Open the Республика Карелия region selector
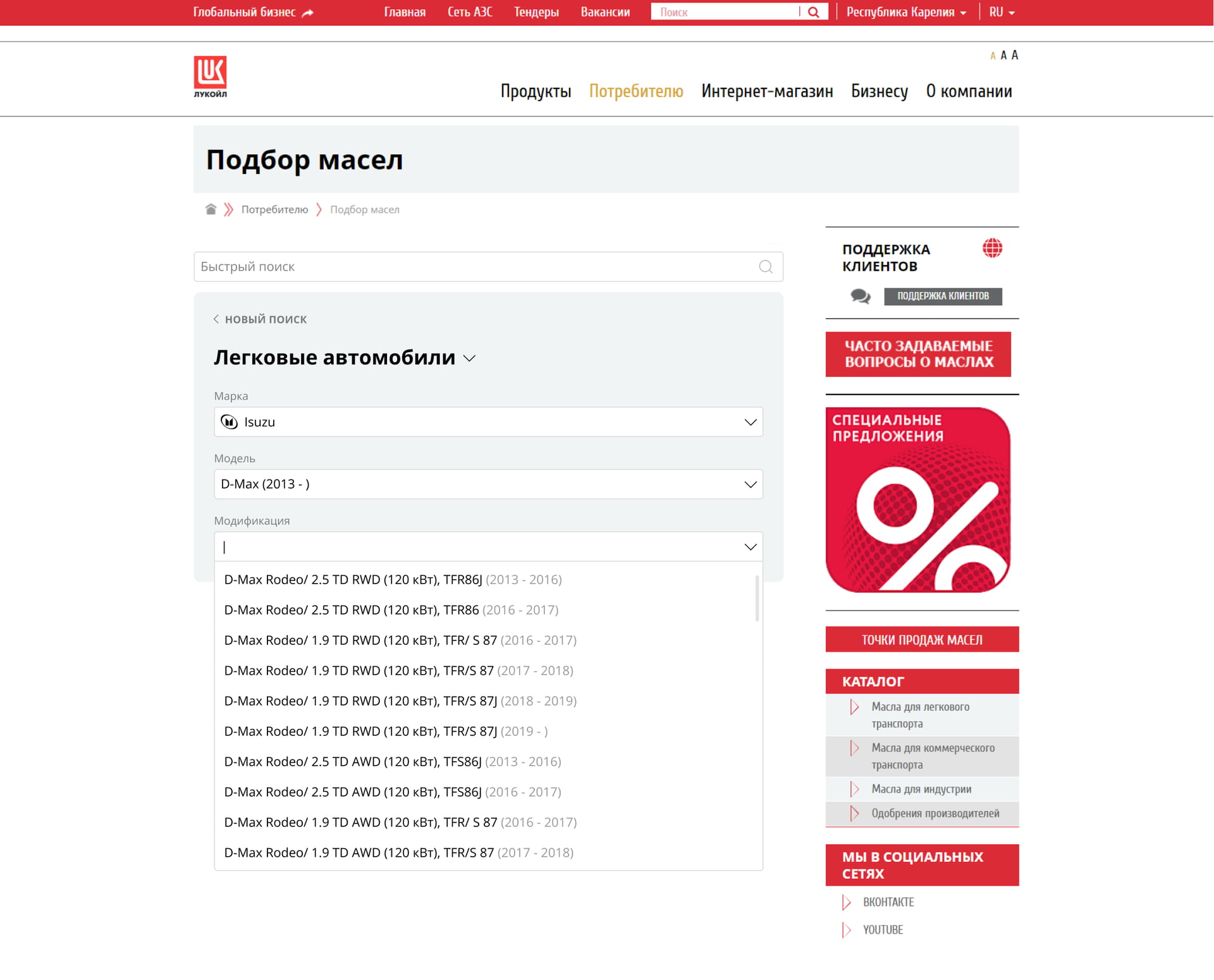Image resolution: width=1214 pixels, height=980 pixels. [x=905, y=12]
